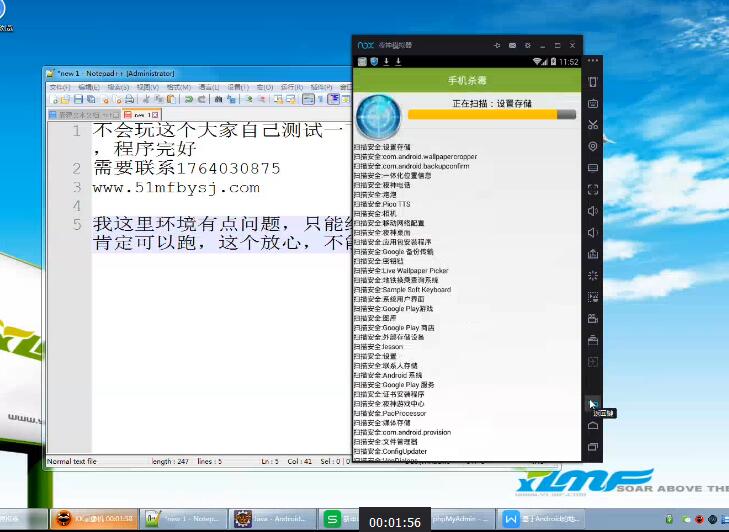The image size is (729, 532).
Task: Toggle Word Wrap icon in Notepad++ toolbar
Action: pos(308,99)
